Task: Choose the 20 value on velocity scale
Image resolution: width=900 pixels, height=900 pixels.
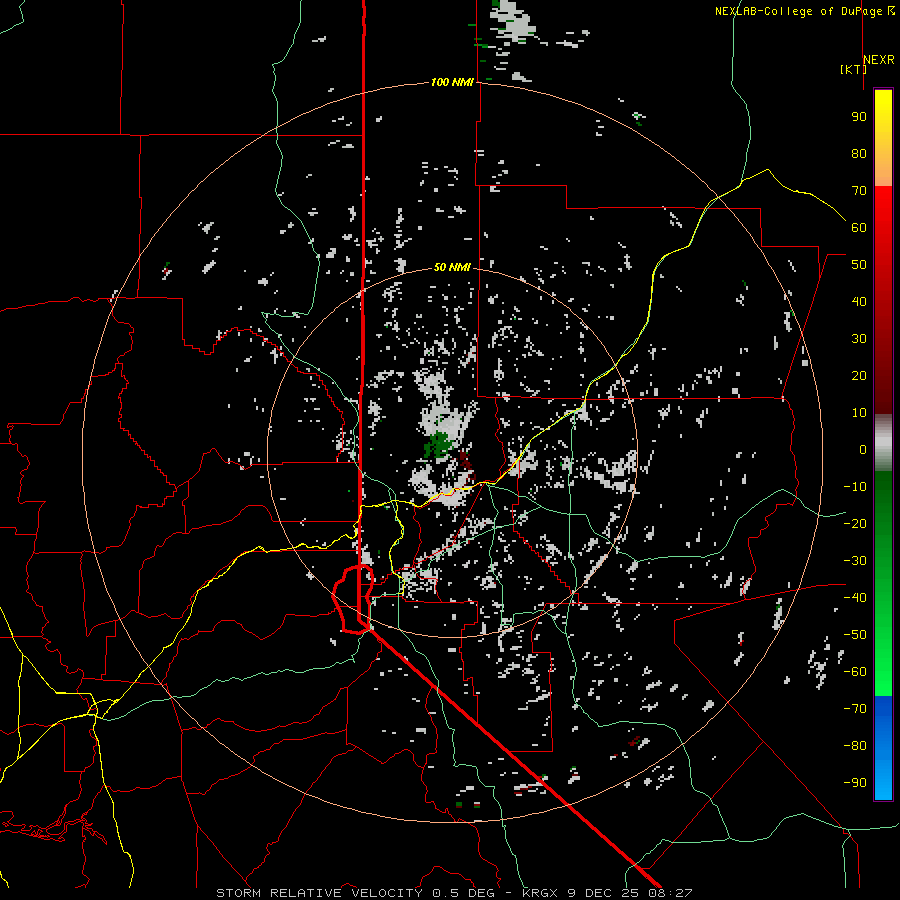Action: click(x=859, y=376)
